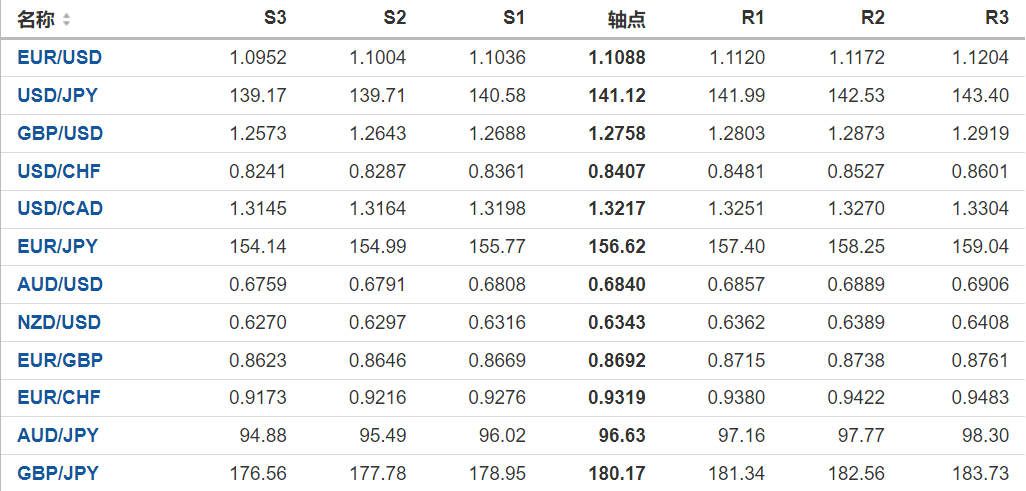The height and width of the screenshot is (491, 1026).
Task: Click the AUD/JPY currency pair
Action: pyautogui.click(x=57, y=436)
